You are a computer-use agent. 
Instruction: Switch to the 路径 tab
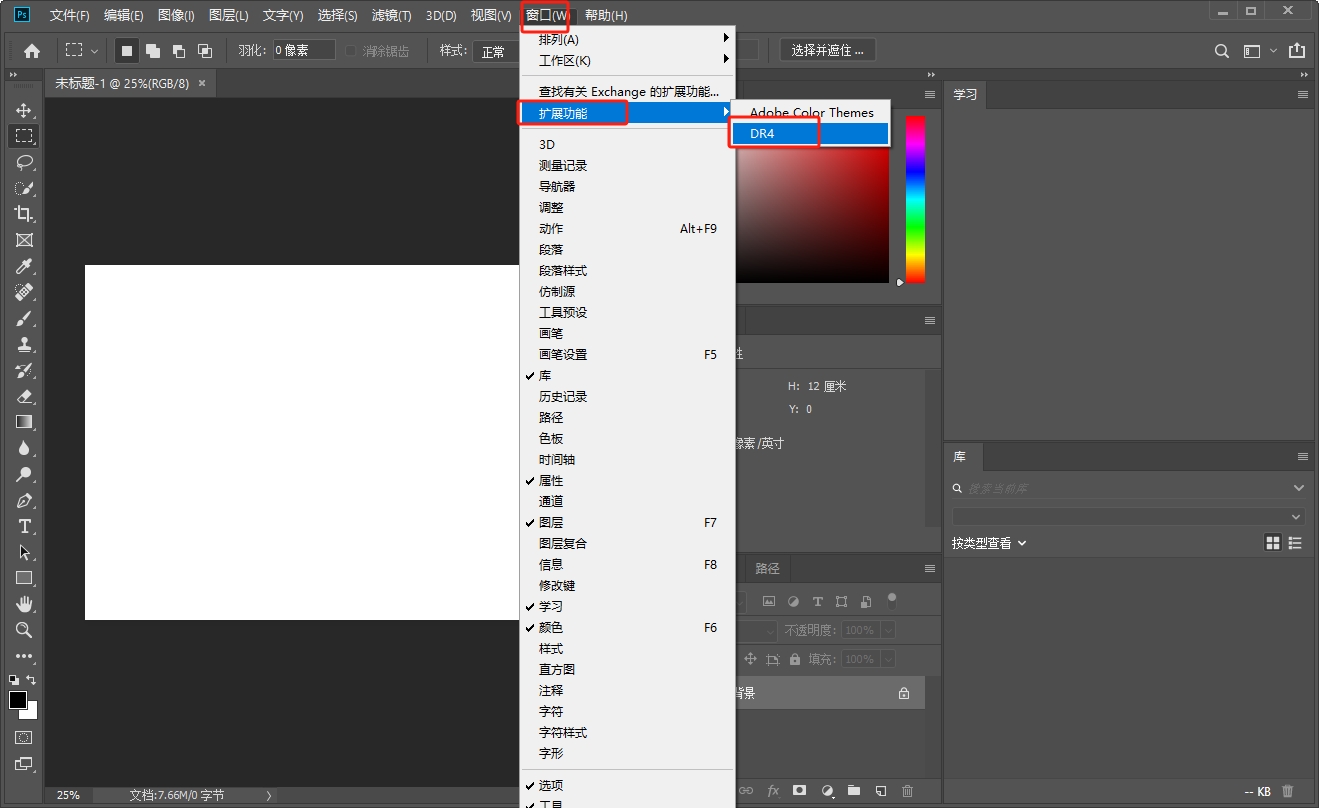click(x=766, y=568)
